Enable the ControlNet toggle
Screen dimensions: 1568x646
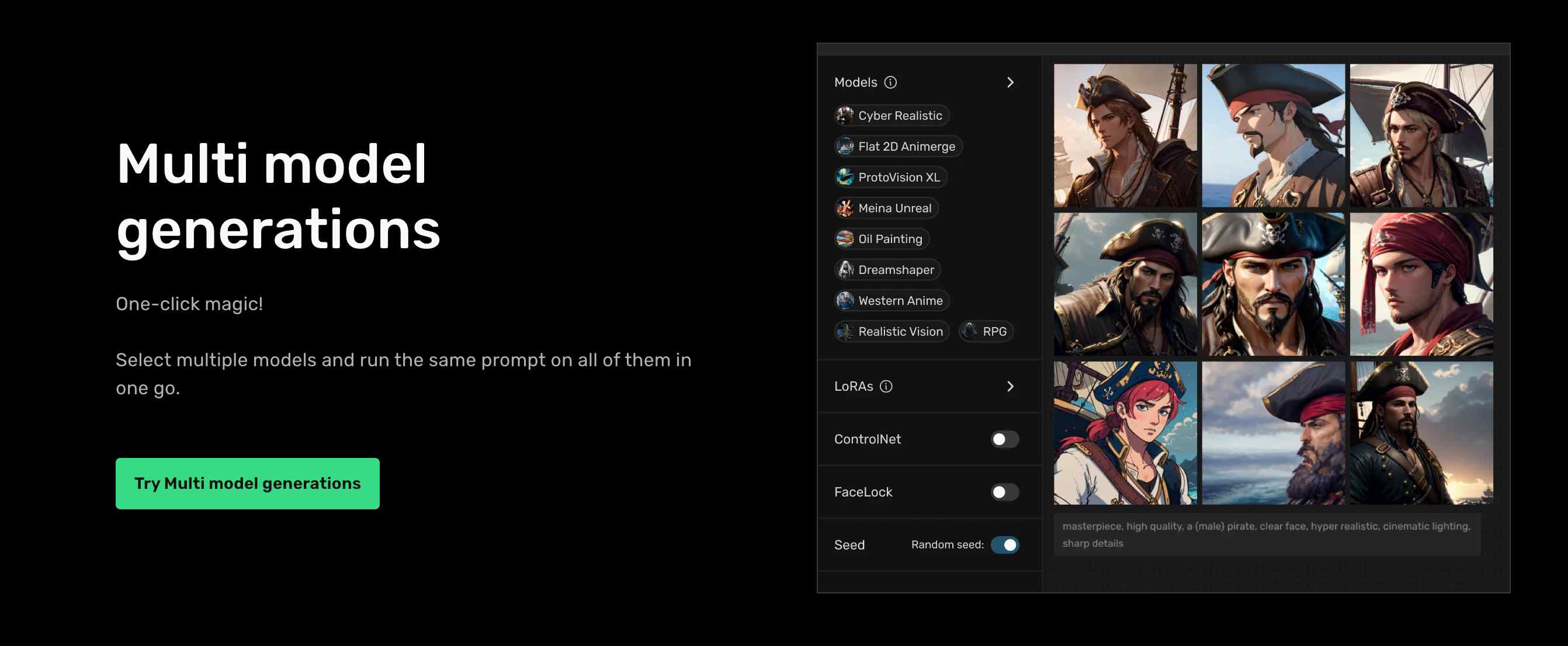(1004, 439)
